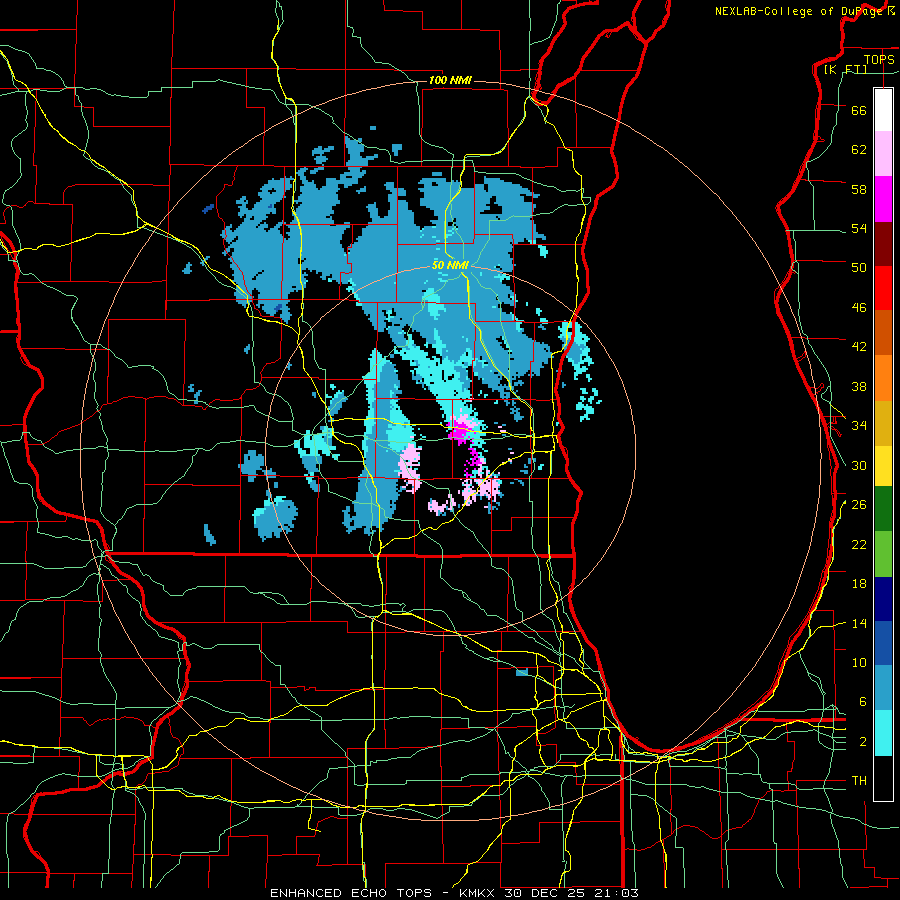Click the light orange legend swatch
900x900 pixels.
click(883, 378)
